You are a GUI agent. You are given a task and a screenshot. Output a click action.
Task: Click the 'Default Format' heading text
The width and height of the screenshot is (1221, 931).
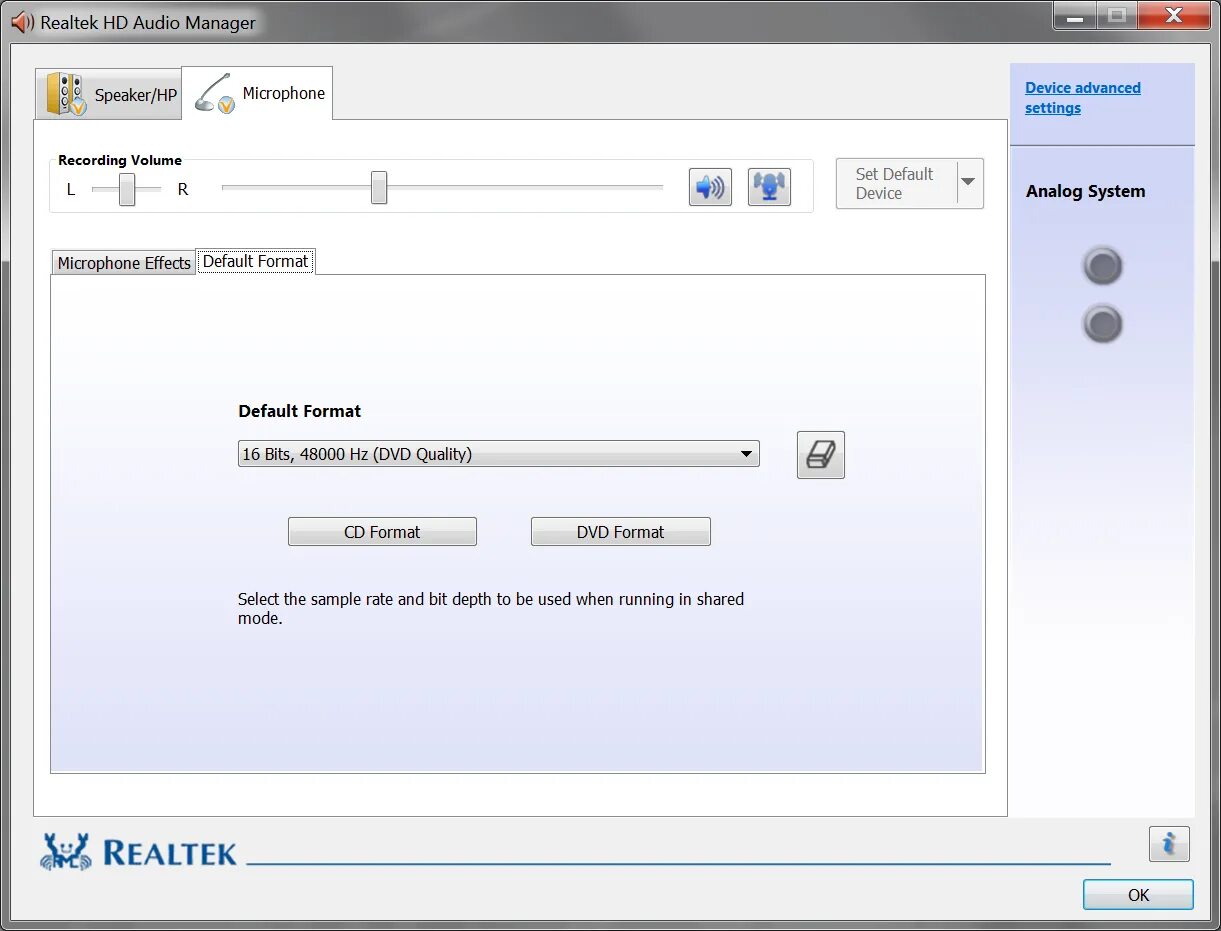pos(299,411)
